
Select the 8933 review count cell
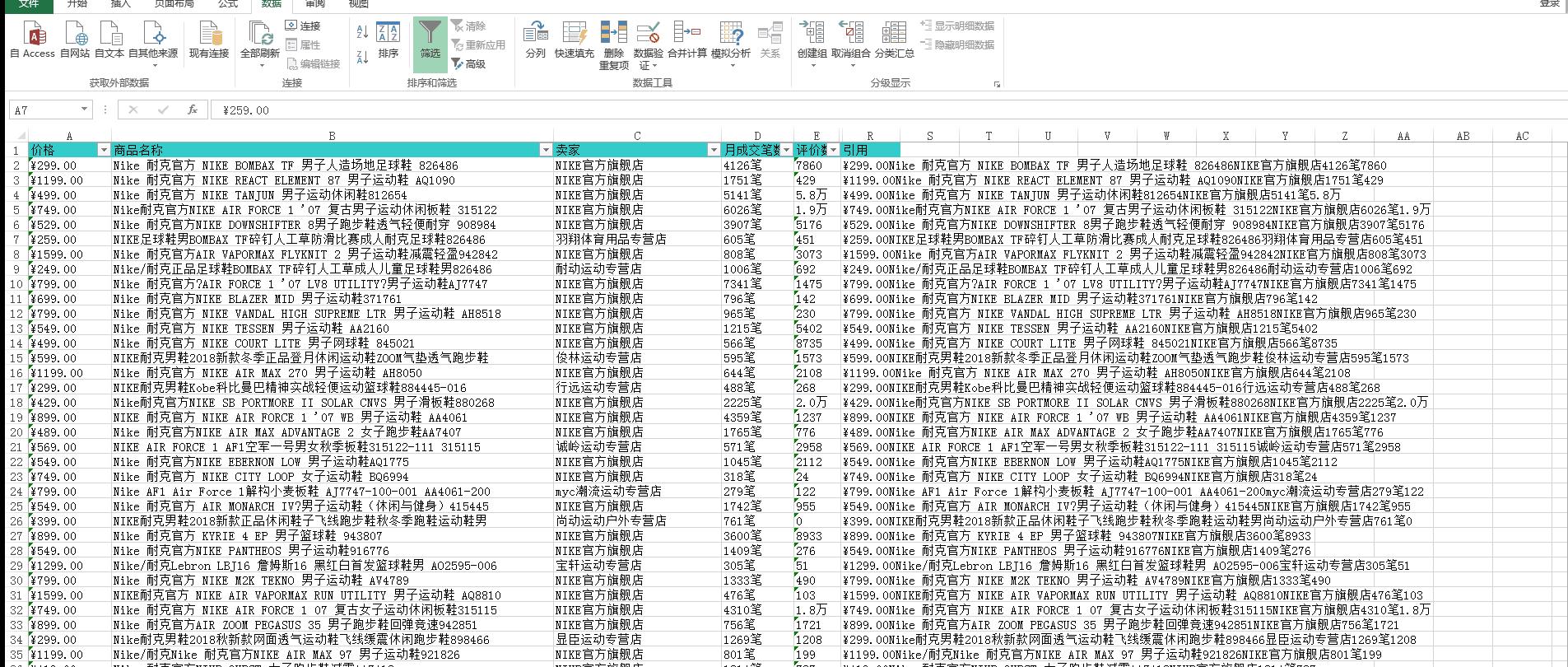coord(817,535)
